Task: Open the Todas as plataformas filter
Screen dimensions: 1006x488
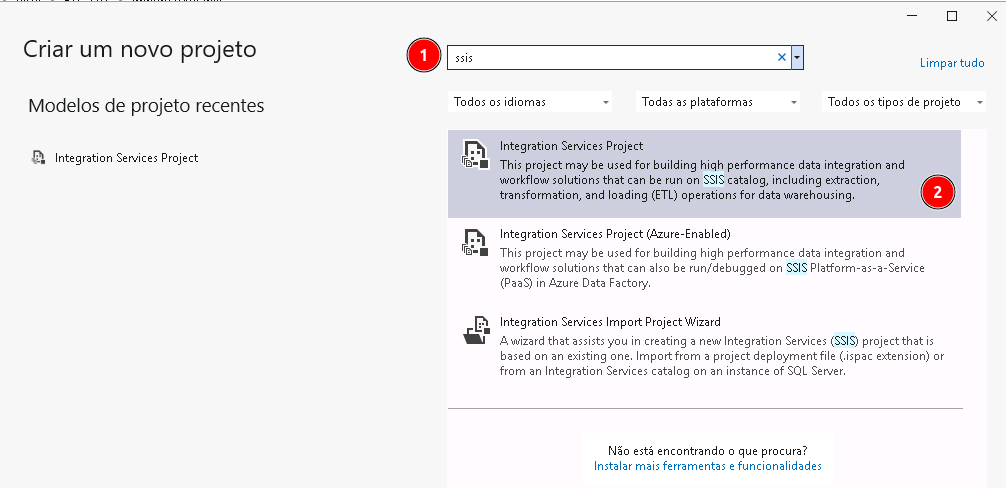Action: tap(718, 102)
